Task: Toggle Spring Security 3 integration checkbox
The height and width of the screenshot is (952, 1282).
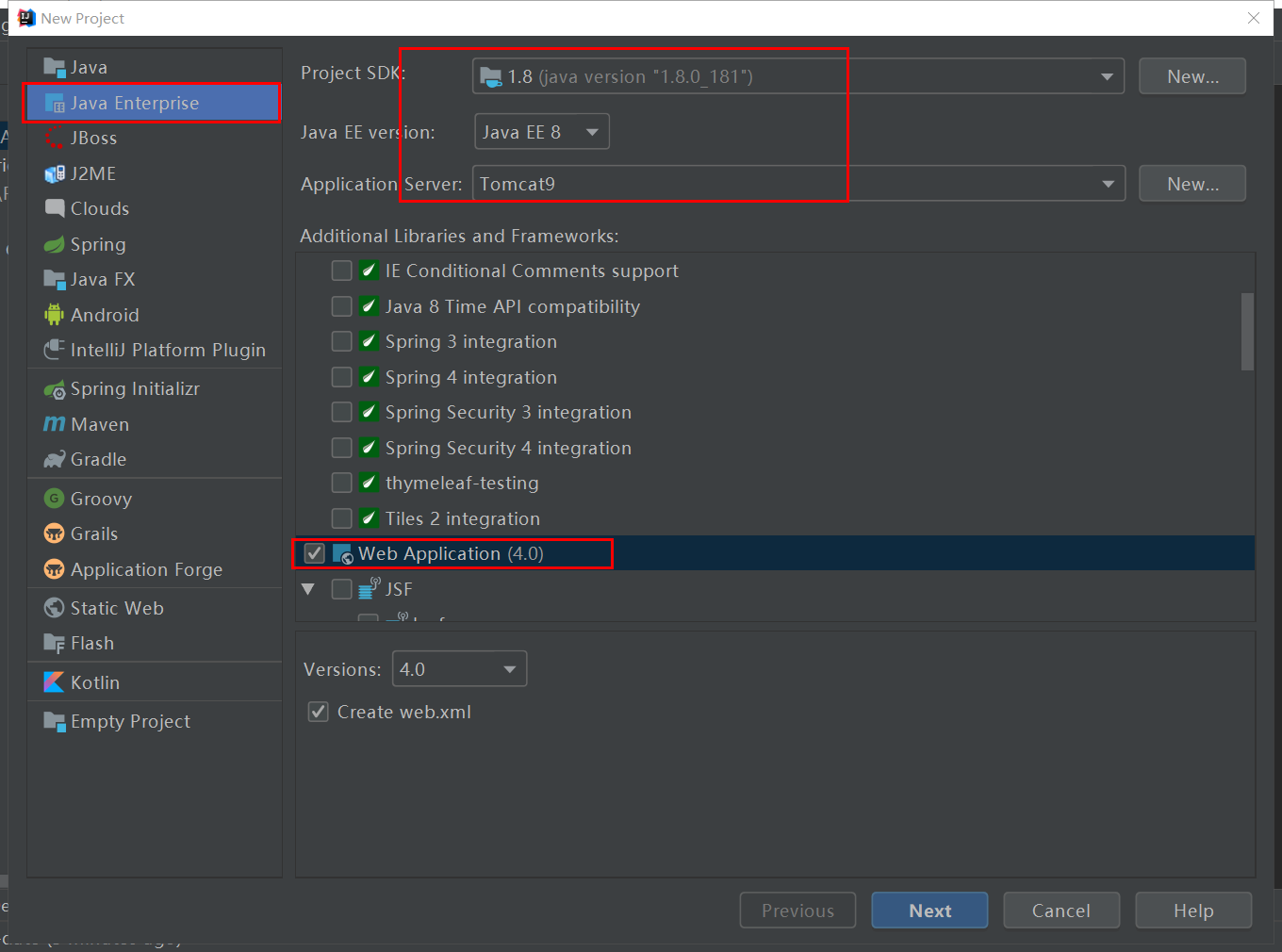Action: 342,412
